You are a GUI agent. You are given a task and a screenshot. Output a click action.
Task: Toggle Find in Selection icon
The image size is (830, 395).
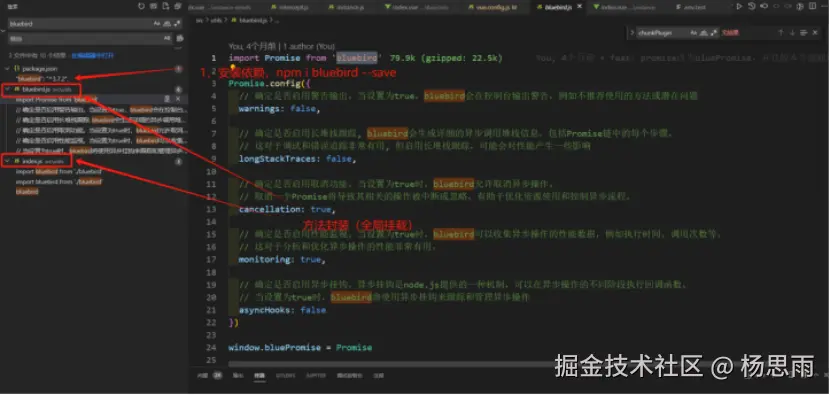click(x=804, y=33)
